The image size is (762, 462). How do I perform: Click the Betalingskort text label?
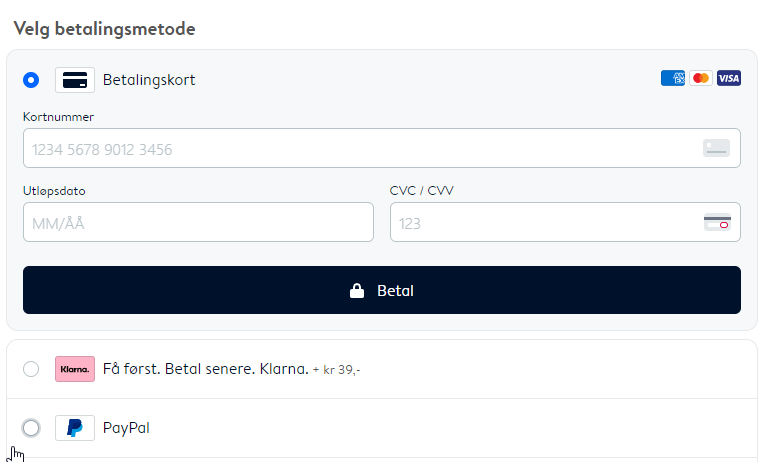coord(149,80)
